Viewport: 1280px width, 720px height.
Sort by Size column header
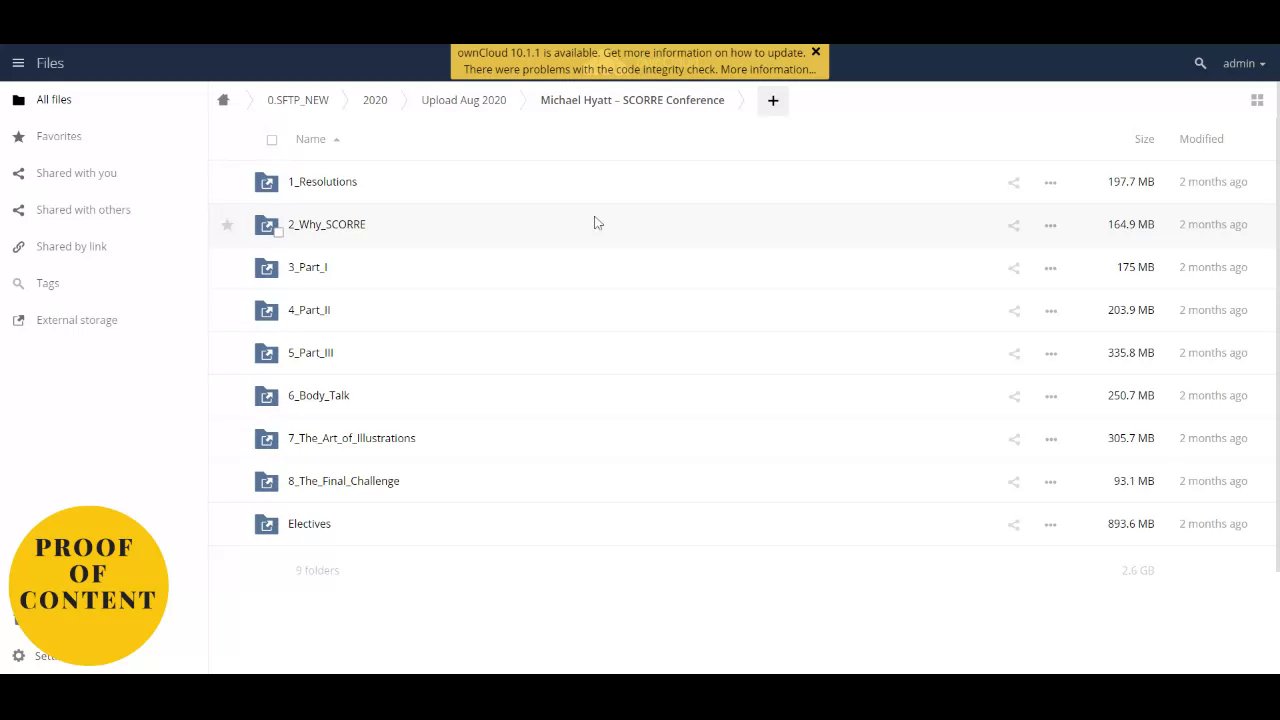(x=1144, y=139)
